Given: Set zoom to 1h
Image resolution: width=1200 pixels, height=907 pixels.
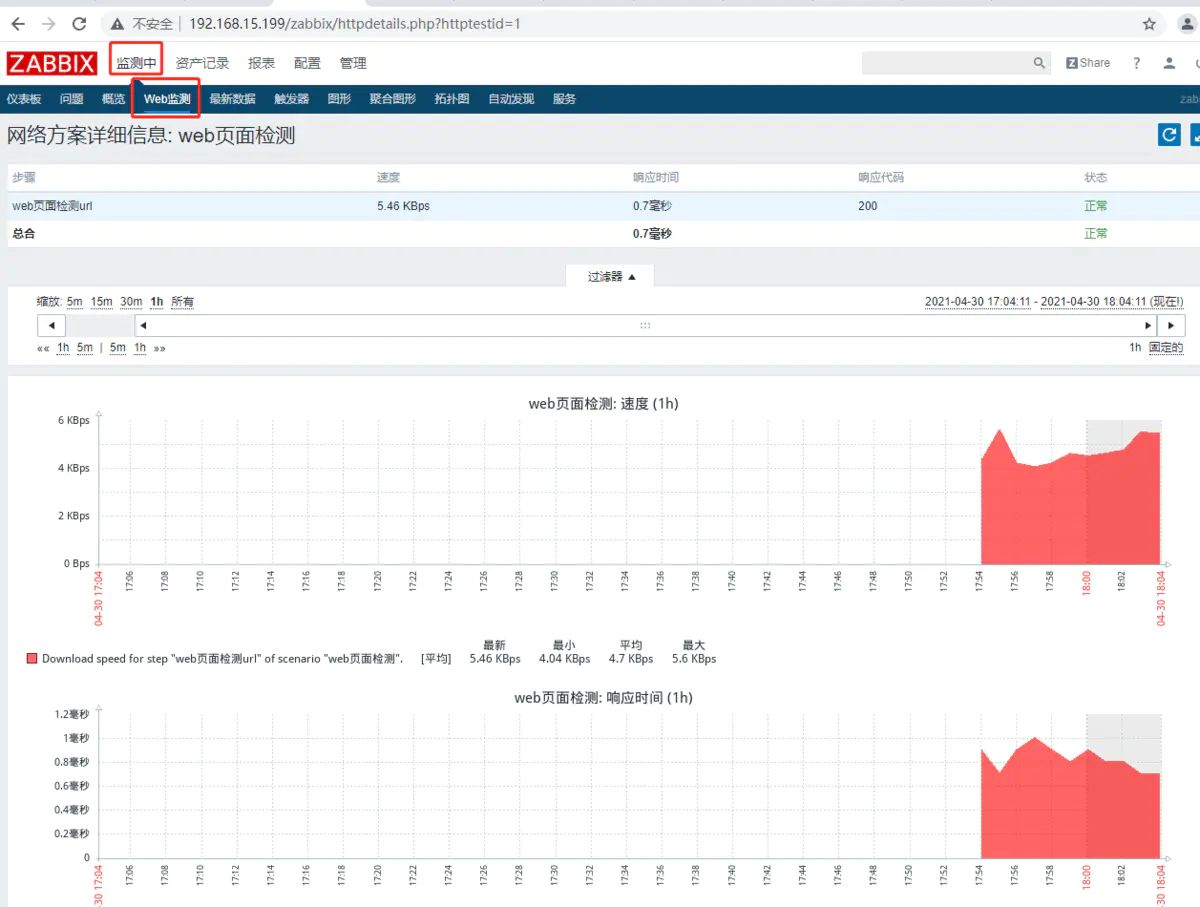Looking at the screenshot, I should click(x=157, y=302).
